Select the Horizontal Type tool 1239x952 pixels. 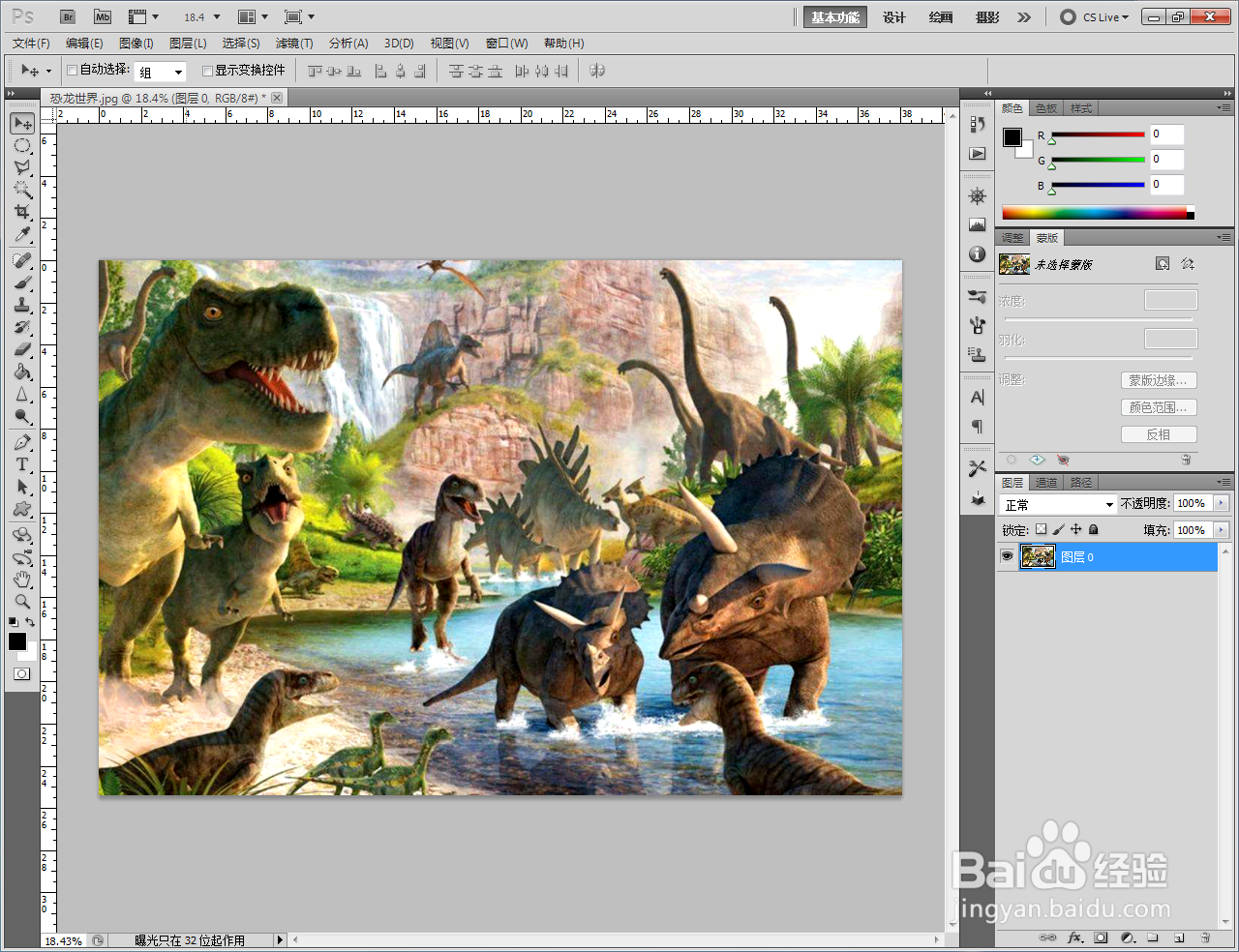click(23, 465)
